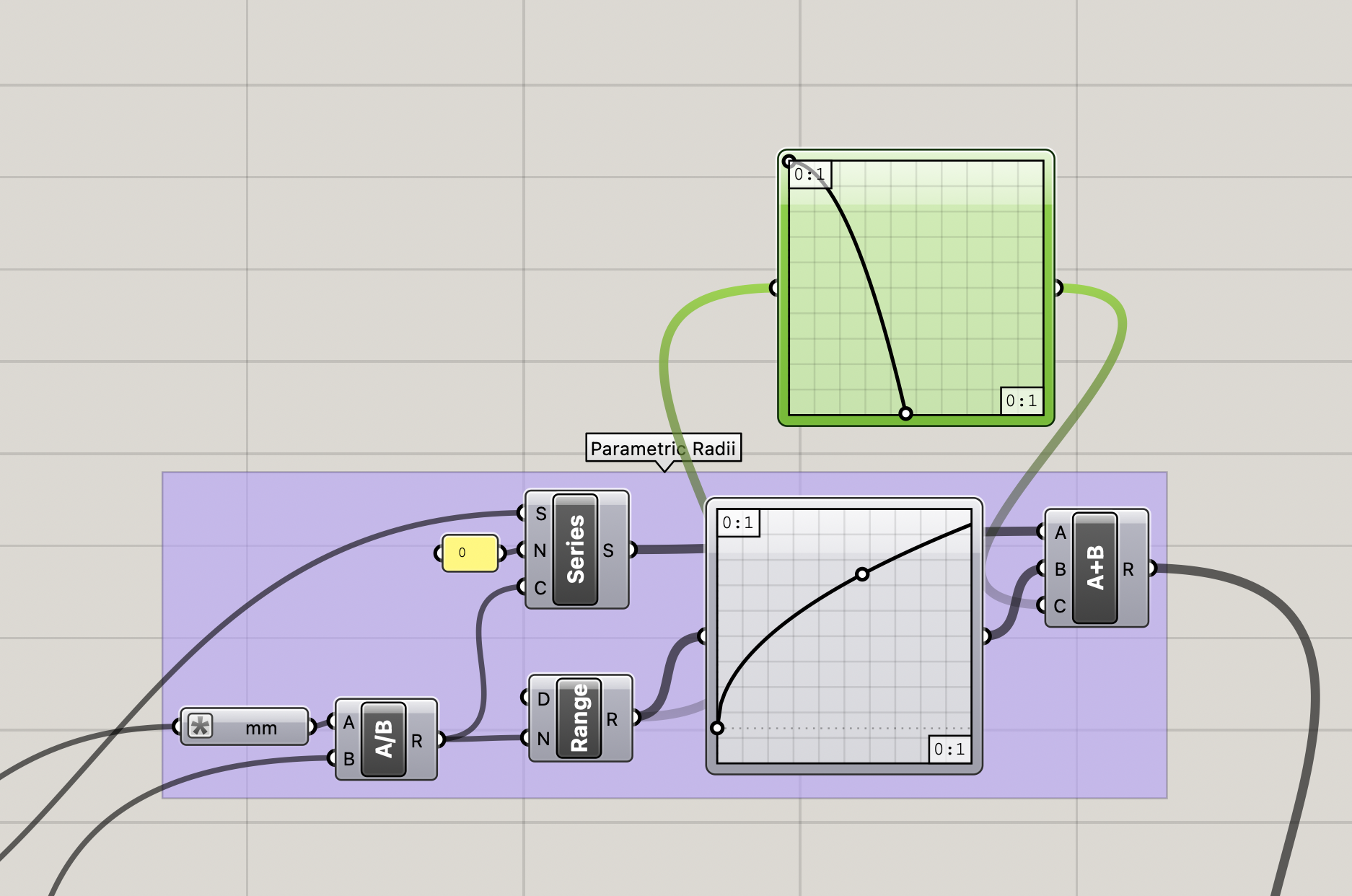Click the N input on the Range component
1352x896 pixels.
(x=543, y=738)
